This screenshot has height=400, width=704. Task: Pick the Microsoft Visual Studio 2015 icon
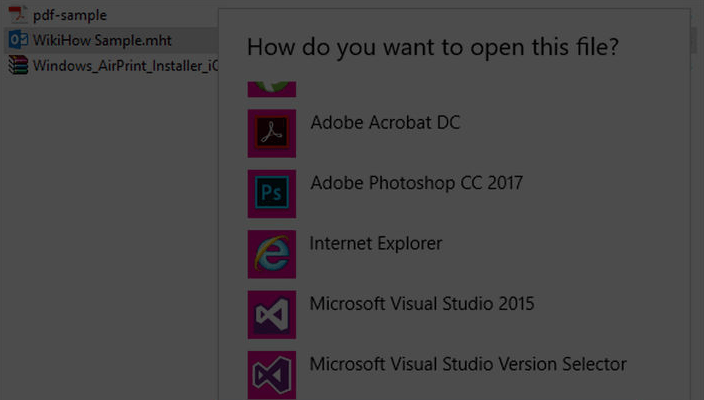(x=272, y=315)
